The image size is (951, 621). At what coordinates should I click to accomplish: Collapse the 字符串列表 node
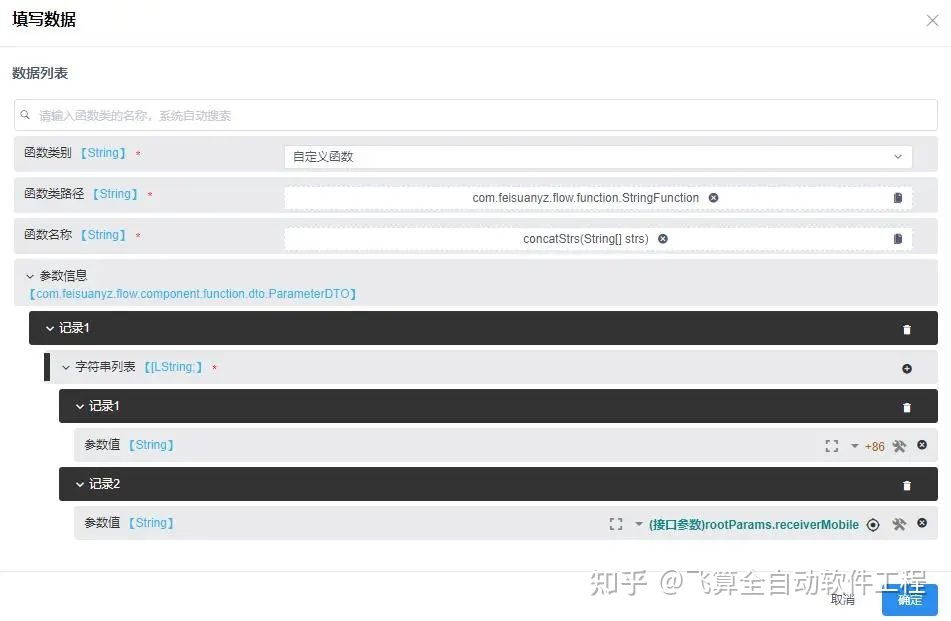tap(66, 368)
